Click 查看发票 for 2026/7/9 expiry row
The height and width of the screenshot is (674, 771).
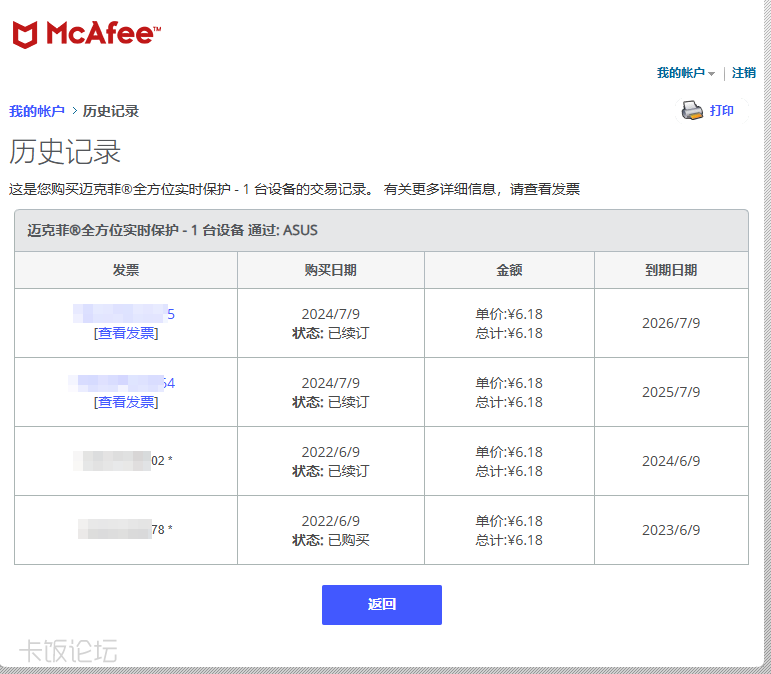point(126,333)
